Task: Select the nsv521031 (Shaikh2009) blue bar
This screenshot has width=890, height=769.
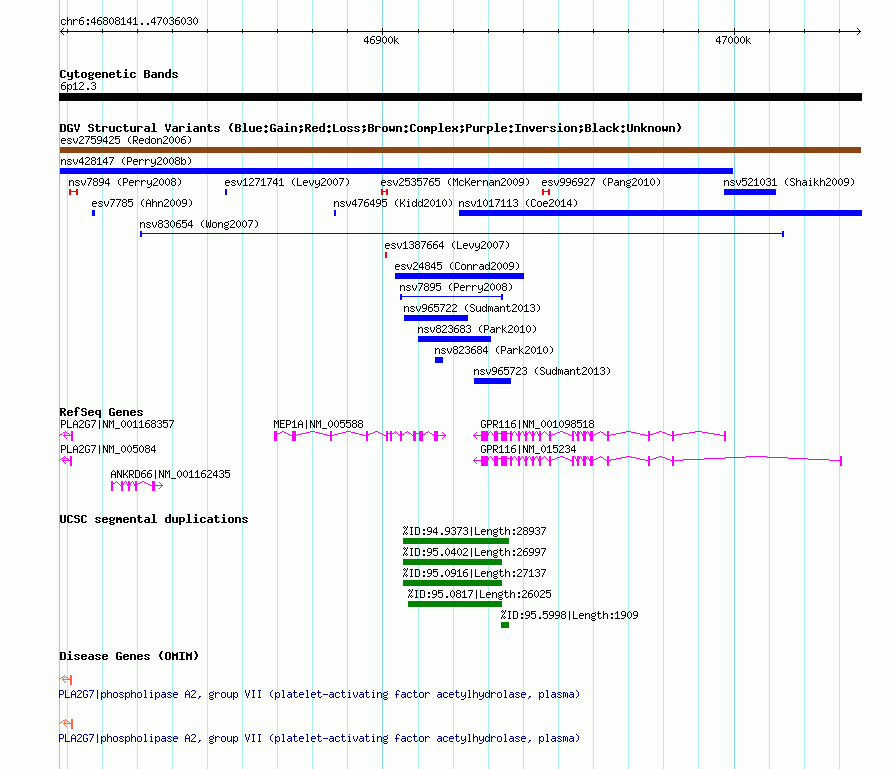Action: pos(750,192)
